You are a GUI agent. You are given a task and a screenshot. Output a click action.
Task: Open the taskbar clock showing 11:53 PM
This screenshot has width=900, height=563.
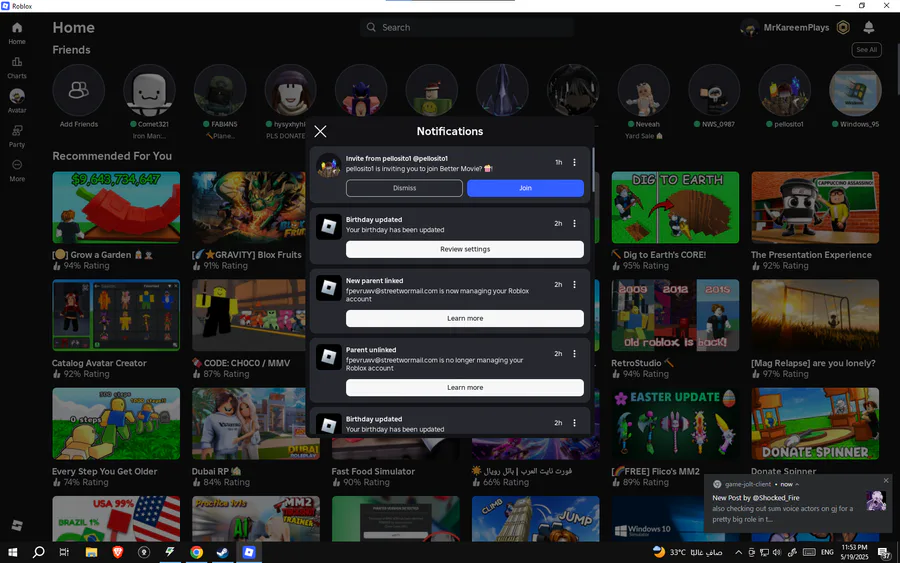[x=855, y=552]
